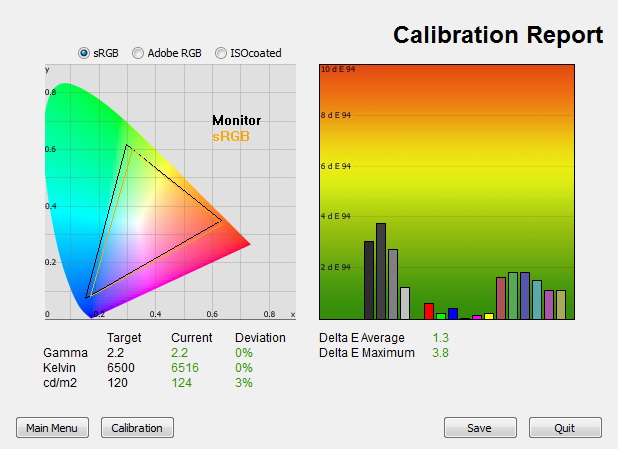Click the light gray Delta E bar
Screen dimensions: 618x449
coord(405,303)
